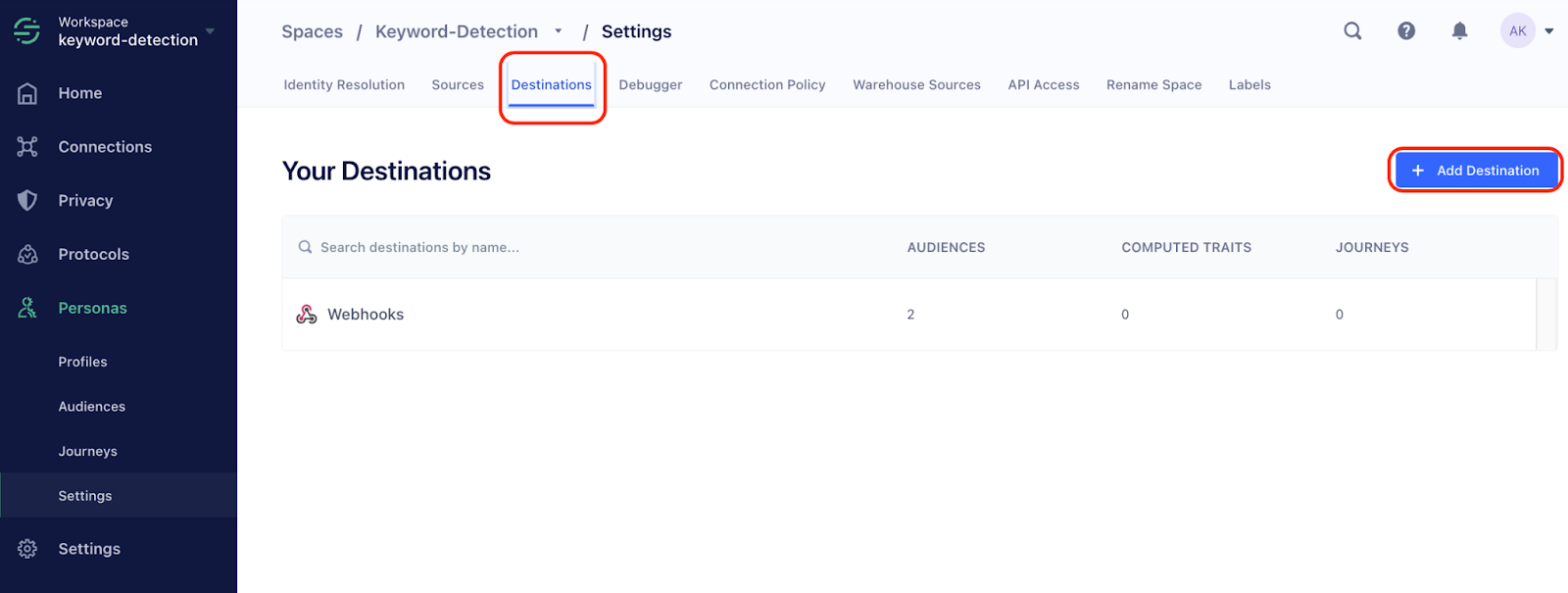Viewport: 1568px width, 593px height.
Task: Open Privacy section
Action: 85,201
